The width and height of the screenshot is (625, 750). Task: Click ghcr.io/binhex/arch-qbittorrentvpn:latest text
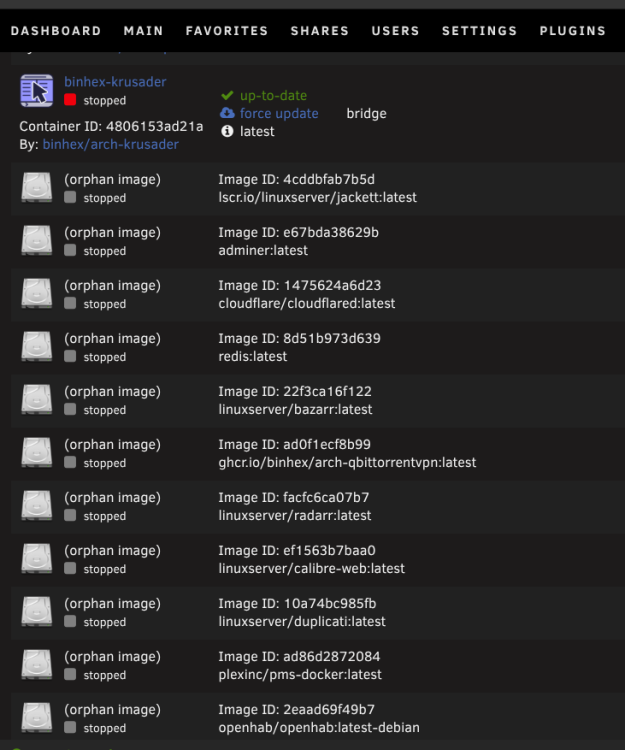click(347, 463)
